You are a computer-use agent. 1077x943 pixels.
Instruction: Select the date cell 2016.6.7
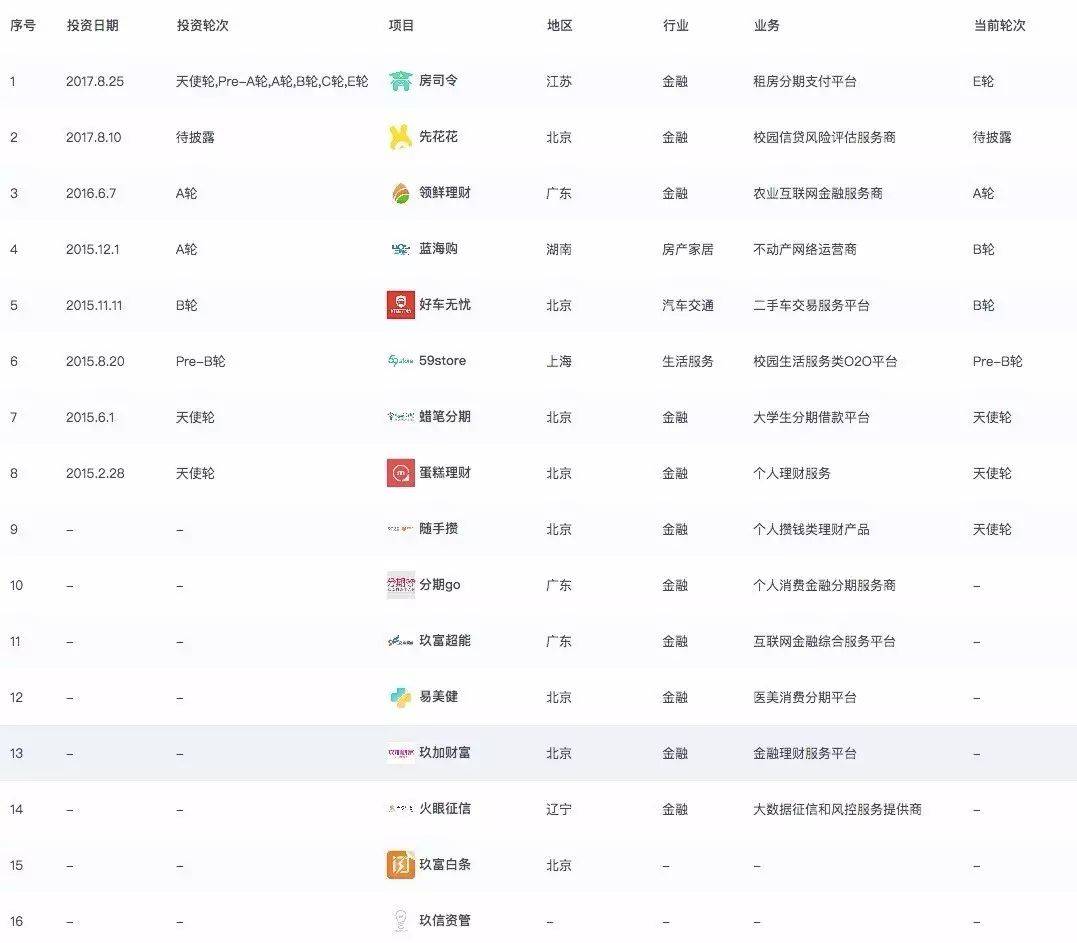pyautogui.click(x=91, y=194)
